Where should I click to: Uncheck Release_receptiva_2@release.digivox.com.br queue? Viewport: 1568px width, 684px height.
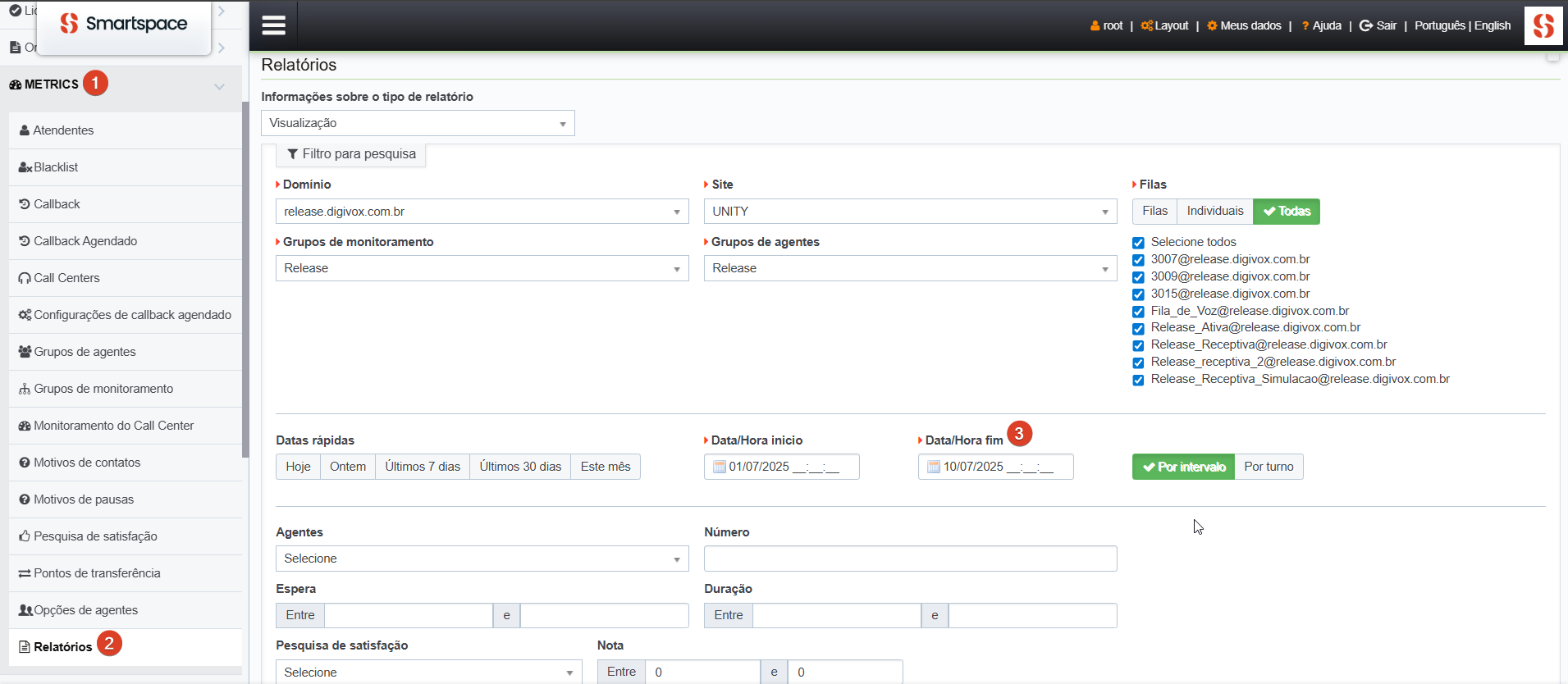[x=1138, y=363]
